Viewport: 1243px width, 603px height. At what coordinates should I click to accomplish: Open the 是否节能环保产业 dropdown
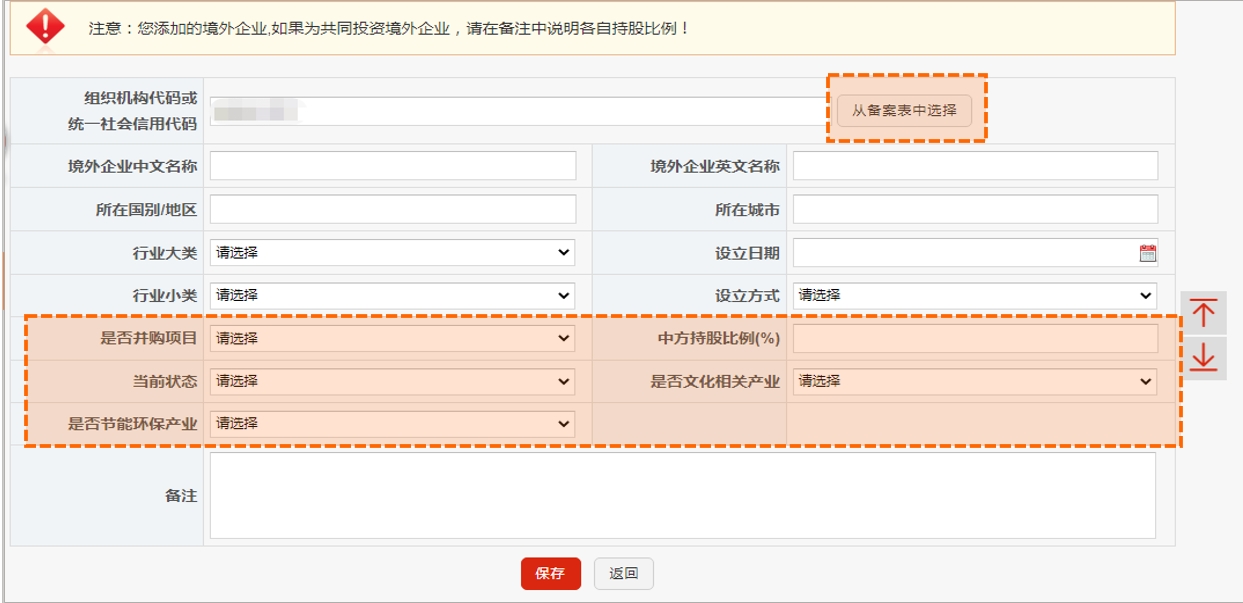coord(394,426)
